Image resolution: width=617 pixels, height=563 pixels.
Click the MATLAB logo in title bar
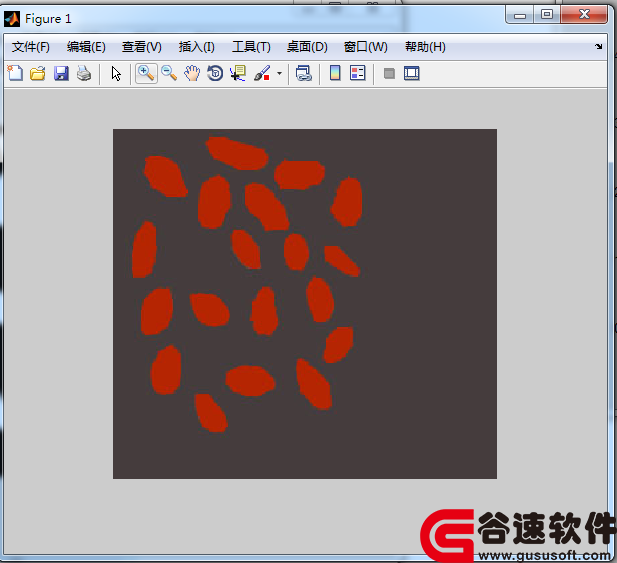pos(12,18)
